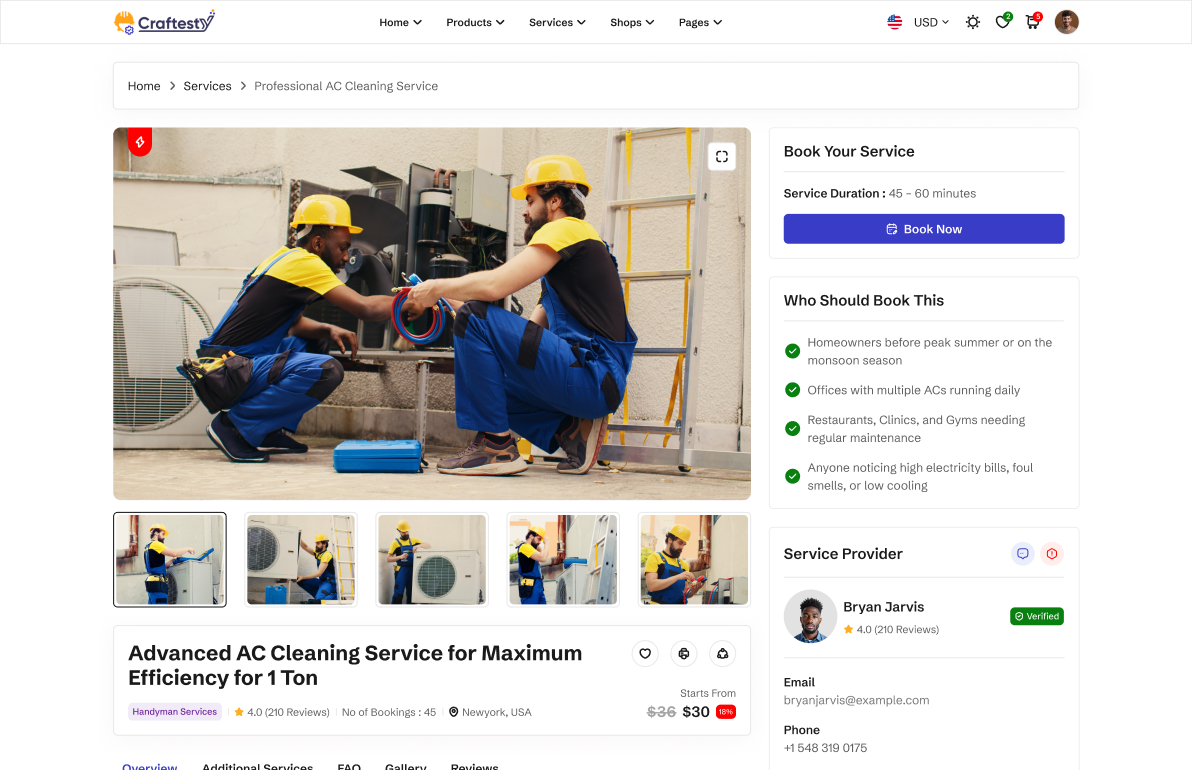
Task: Open the Shops dropdown menu
Action: pos(632,22)
